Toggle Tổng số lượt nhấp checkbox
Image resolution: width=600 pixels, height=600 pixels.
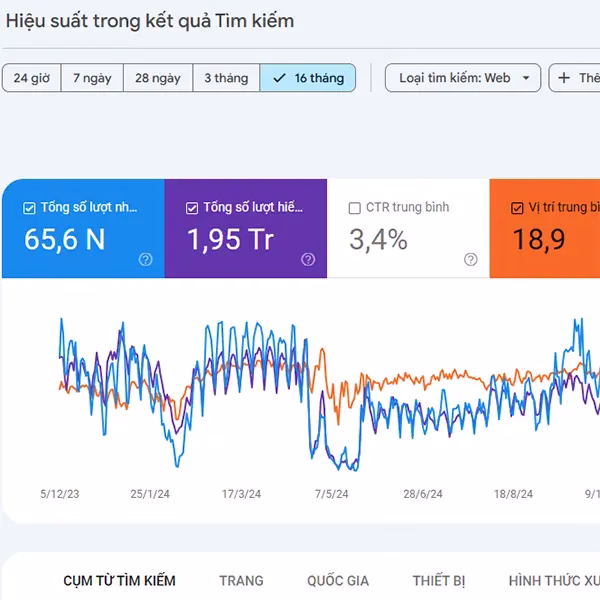pyautogui.click(x=29, y=208)
